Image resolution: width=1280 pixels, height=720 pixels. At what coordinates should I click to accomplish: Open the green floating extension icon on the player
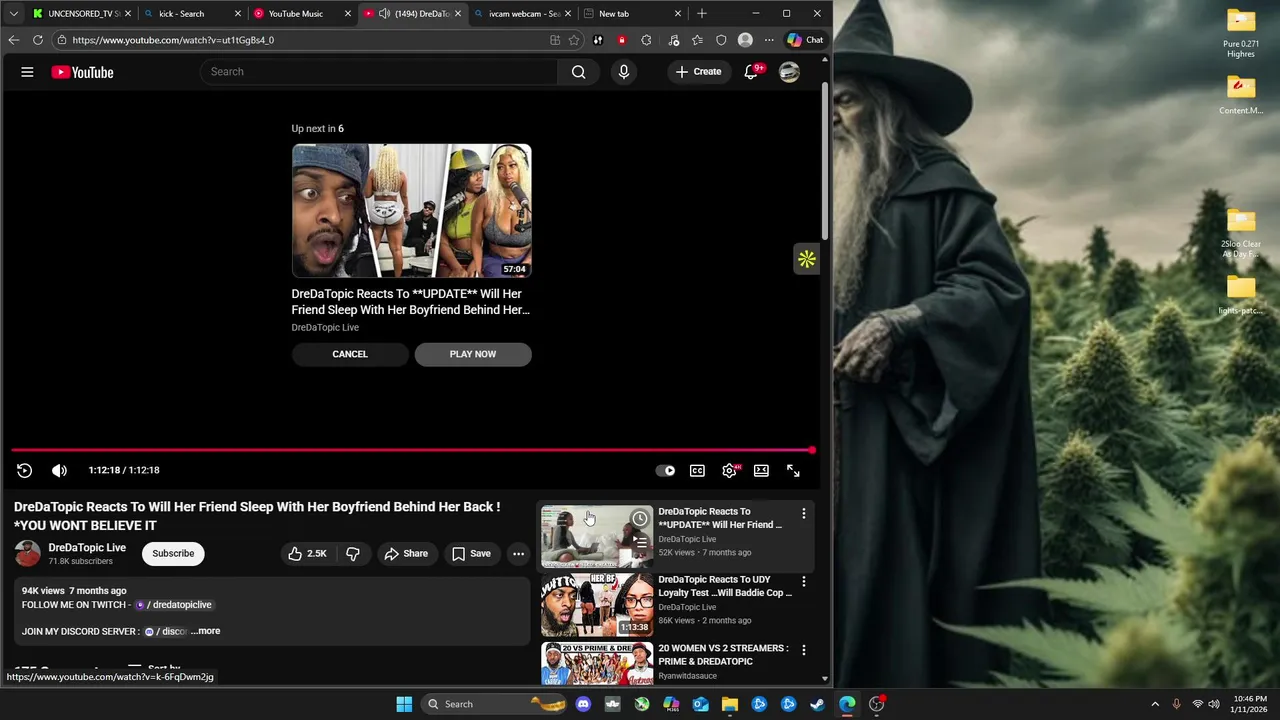[807, 259]
